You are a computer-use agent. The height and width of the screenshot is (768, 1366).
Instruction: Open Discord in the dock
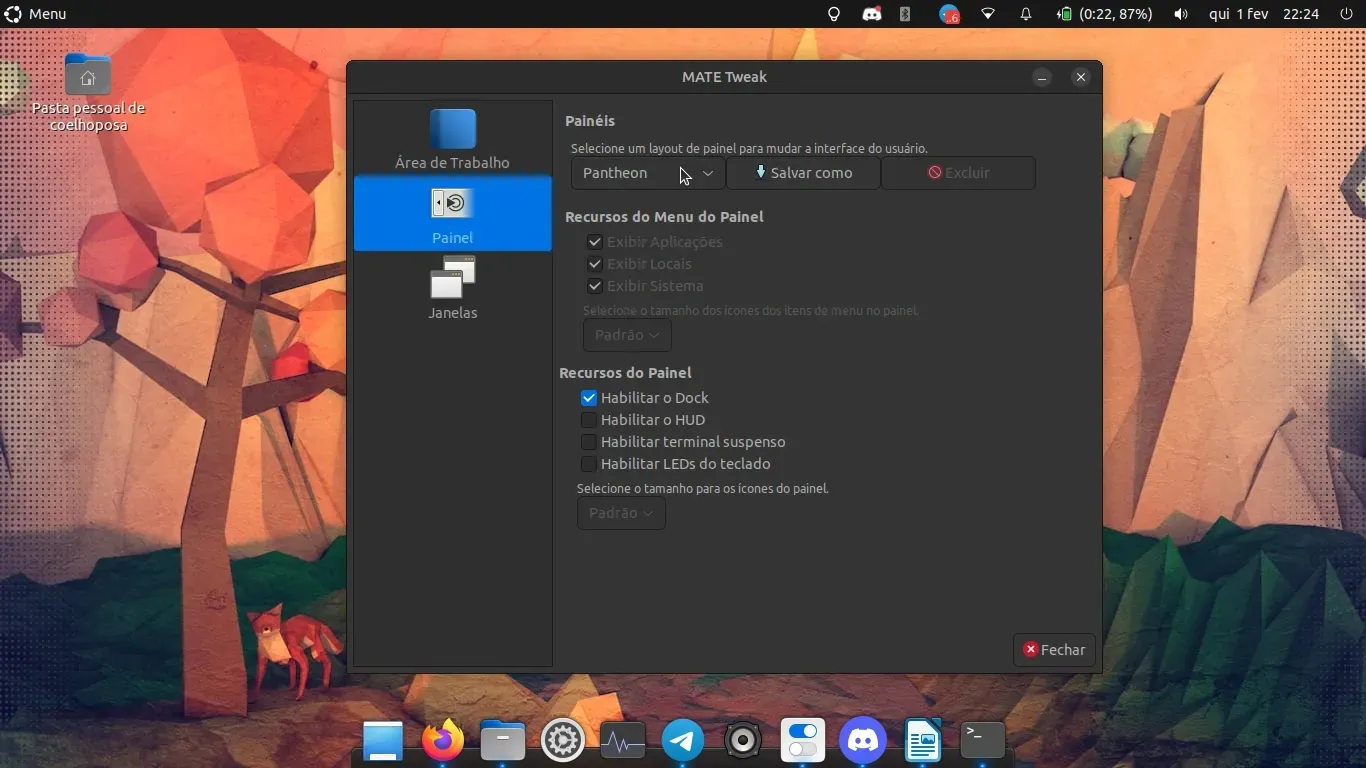[x=863, y=741]
